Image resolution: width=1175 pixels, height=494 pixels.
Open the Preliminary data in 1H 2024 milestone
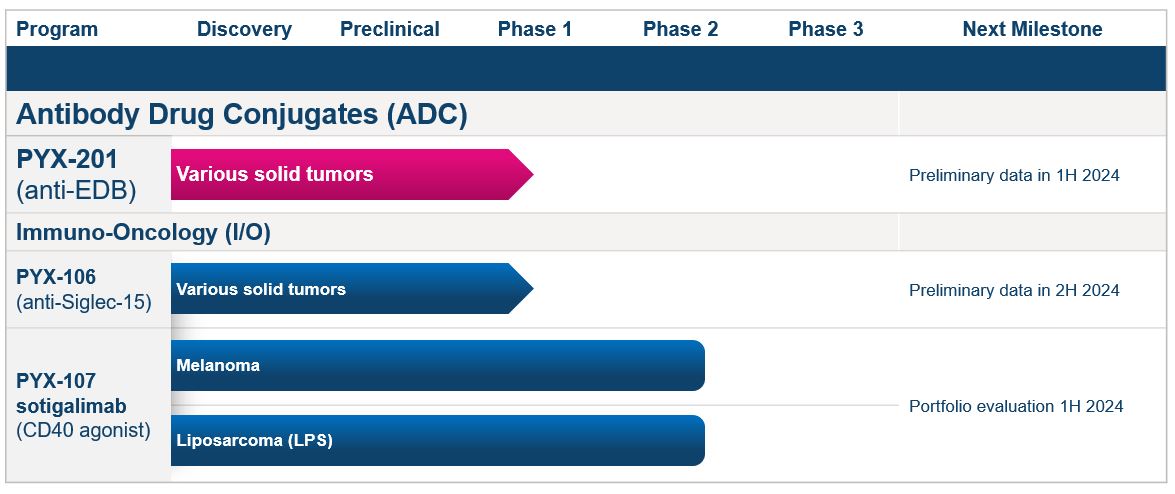[x=1014, y=175]
